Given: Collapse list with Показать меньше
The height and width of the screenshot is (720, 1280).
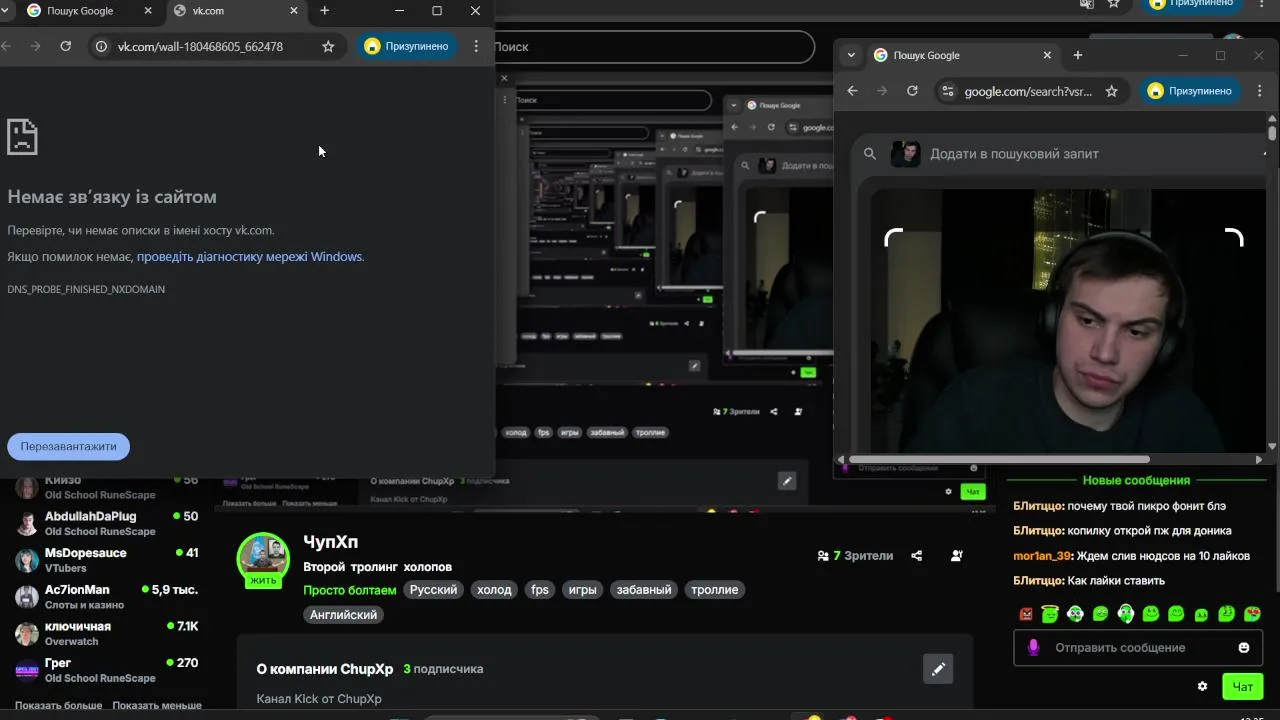Looking at the screenshot, I should pos(157,705).
